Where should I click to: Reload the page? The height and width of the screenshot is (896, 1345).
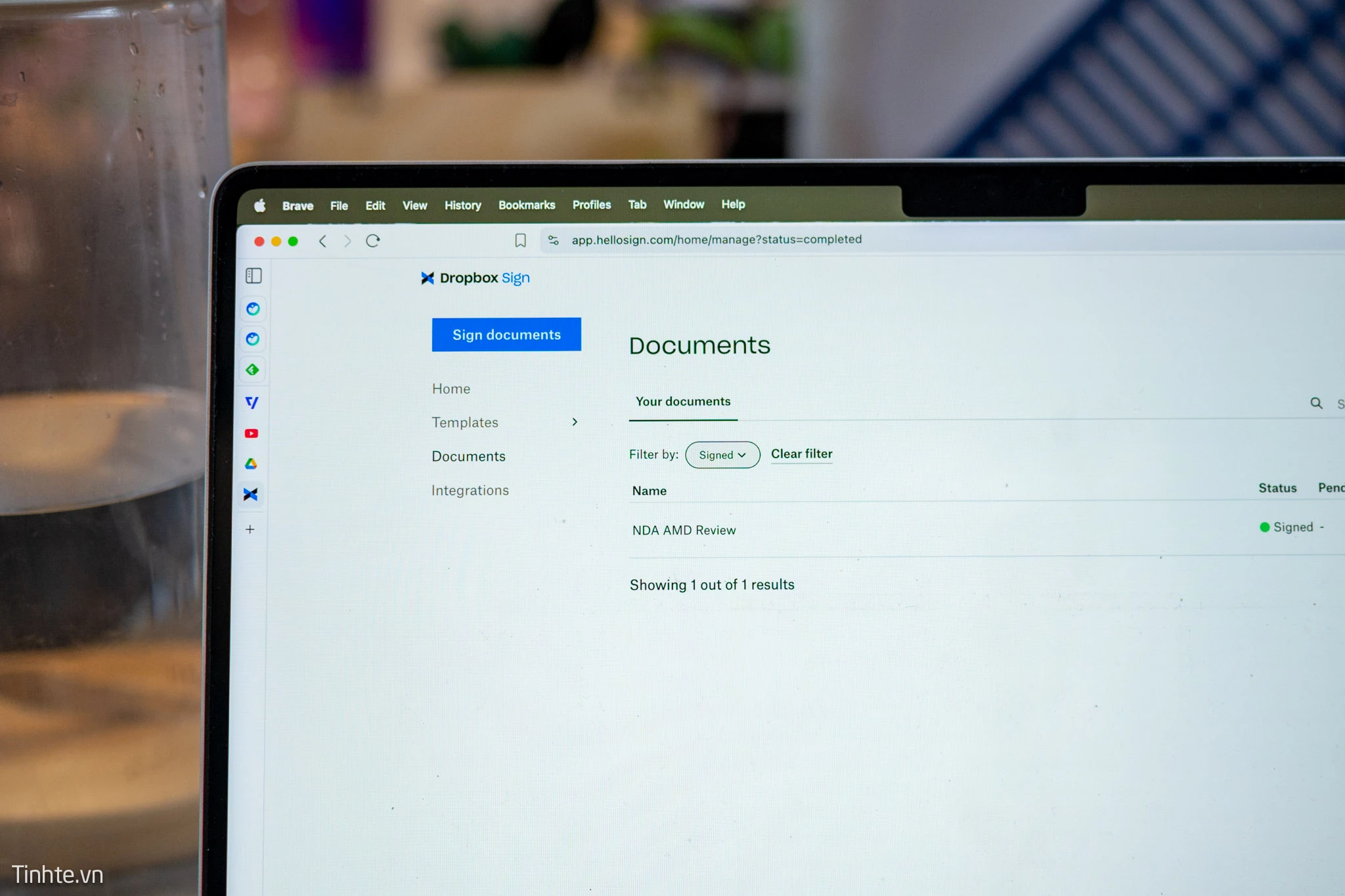373,241
